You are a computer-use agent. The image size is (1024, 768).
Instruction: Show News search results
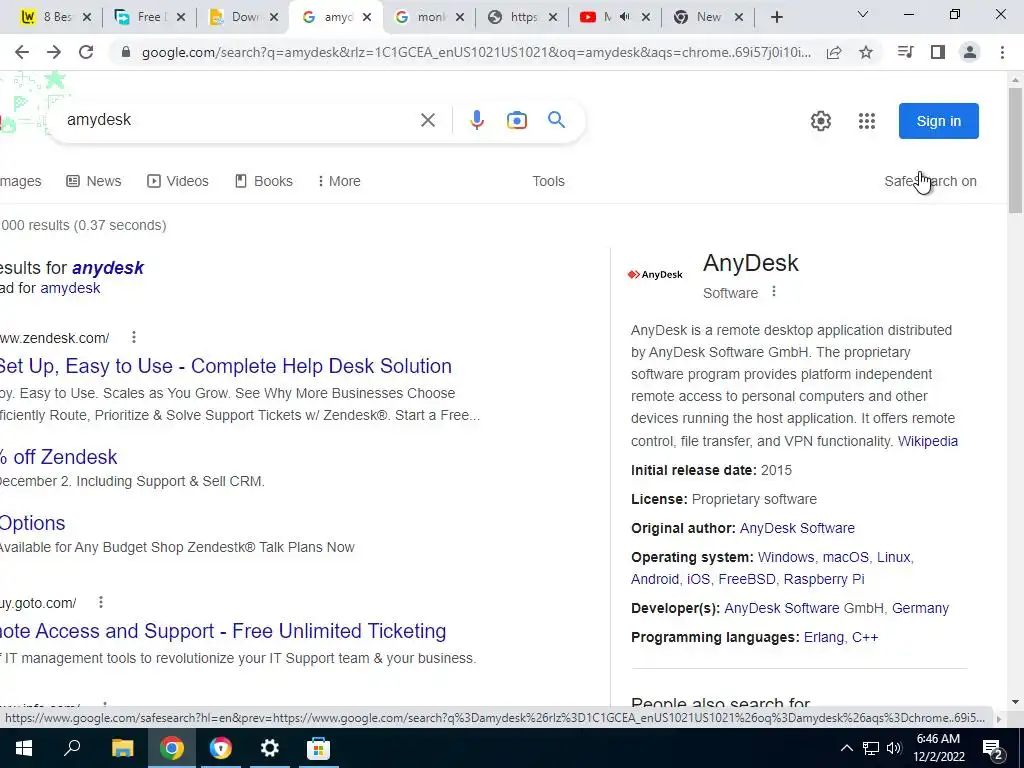click(94, 181)
